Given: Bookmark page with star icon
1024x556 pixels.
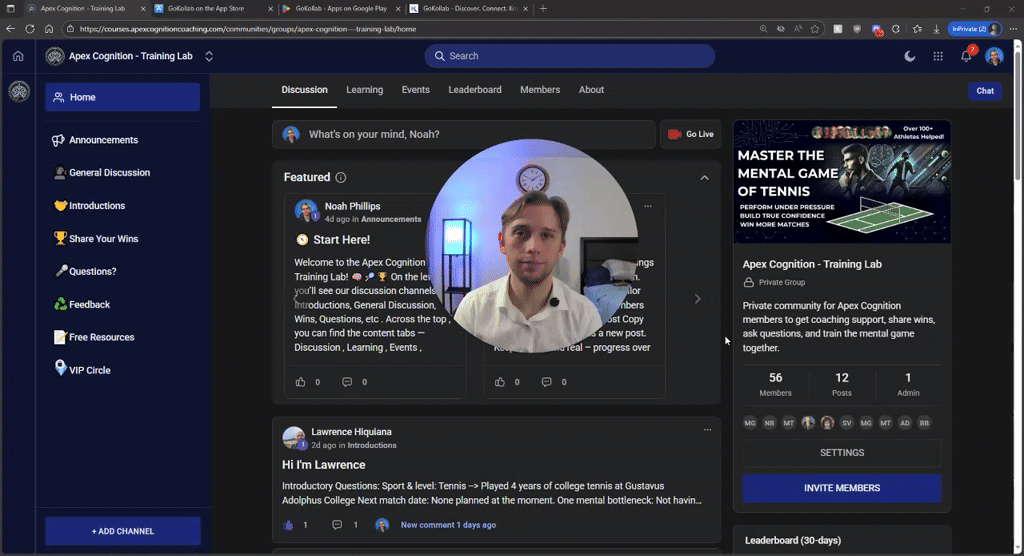Looking at the screenshot, I should coord(815,29).
